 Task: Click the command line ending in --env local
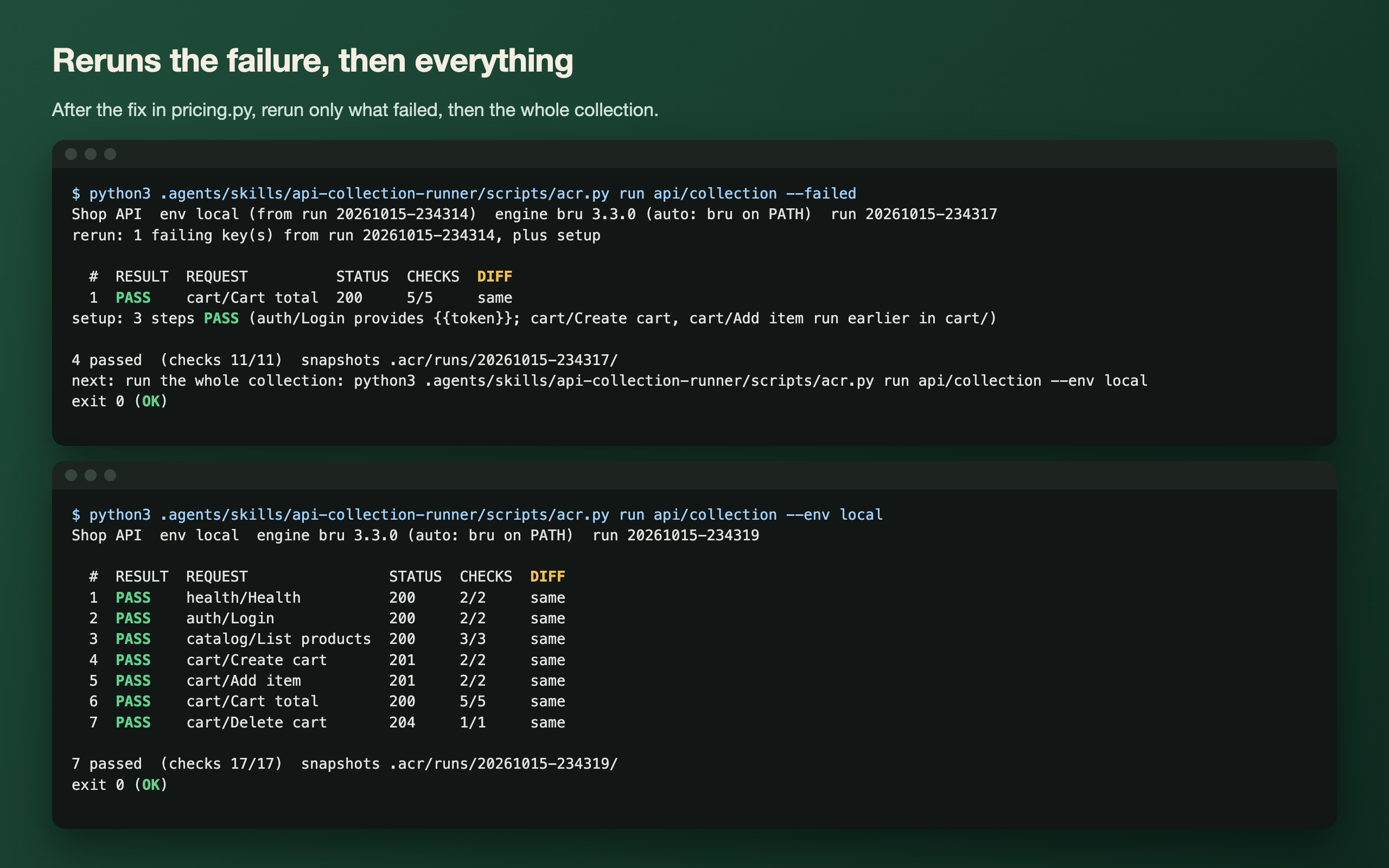coord(477,514)
